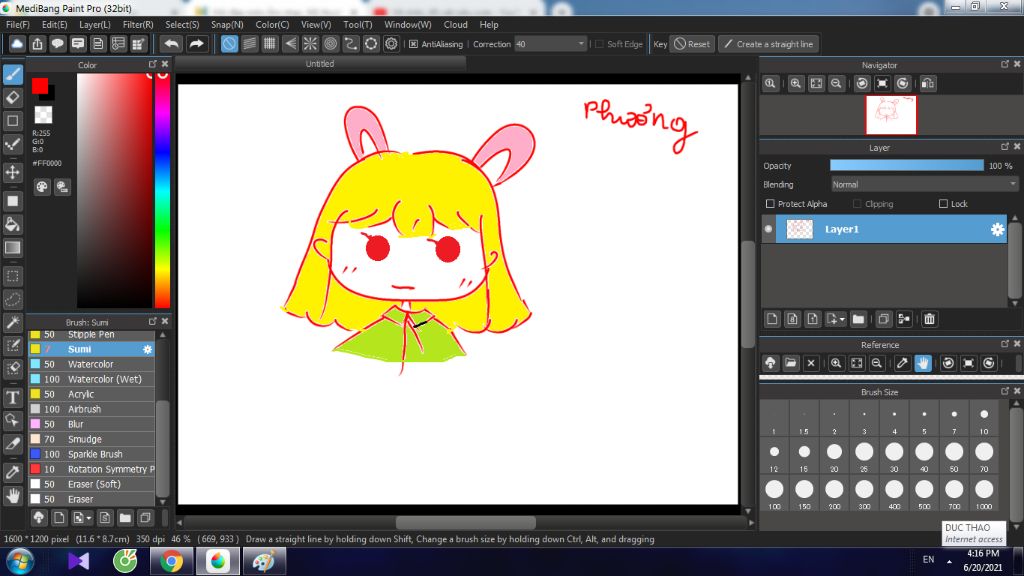
Task: Choose brush size 100 circle
Action: click(774, 489)
